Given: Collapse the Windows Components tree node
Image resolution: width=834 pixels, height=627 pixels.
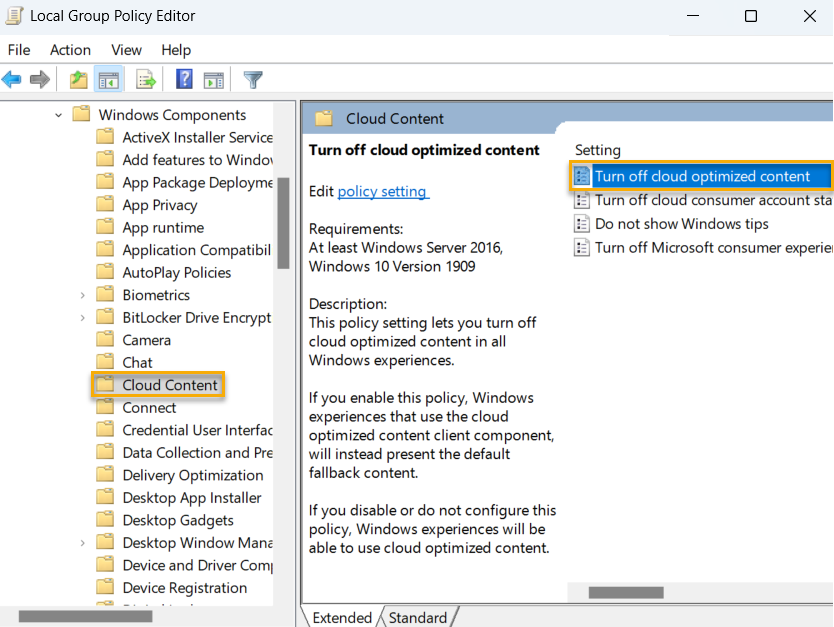Looking at the screenshot, I should coord(58,114).
